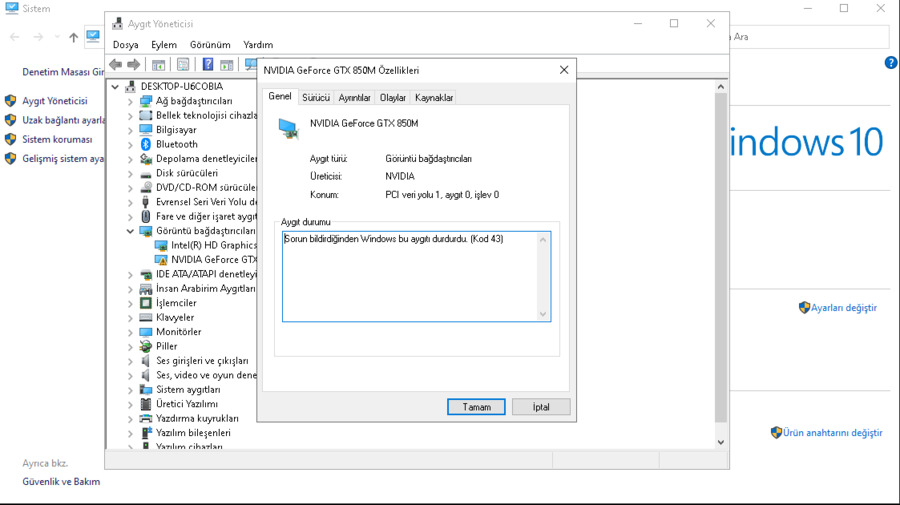Switch to the Ayrıntılar tab
The width and height of the screenshot is (900, 505).
click(x=354, y=98)
